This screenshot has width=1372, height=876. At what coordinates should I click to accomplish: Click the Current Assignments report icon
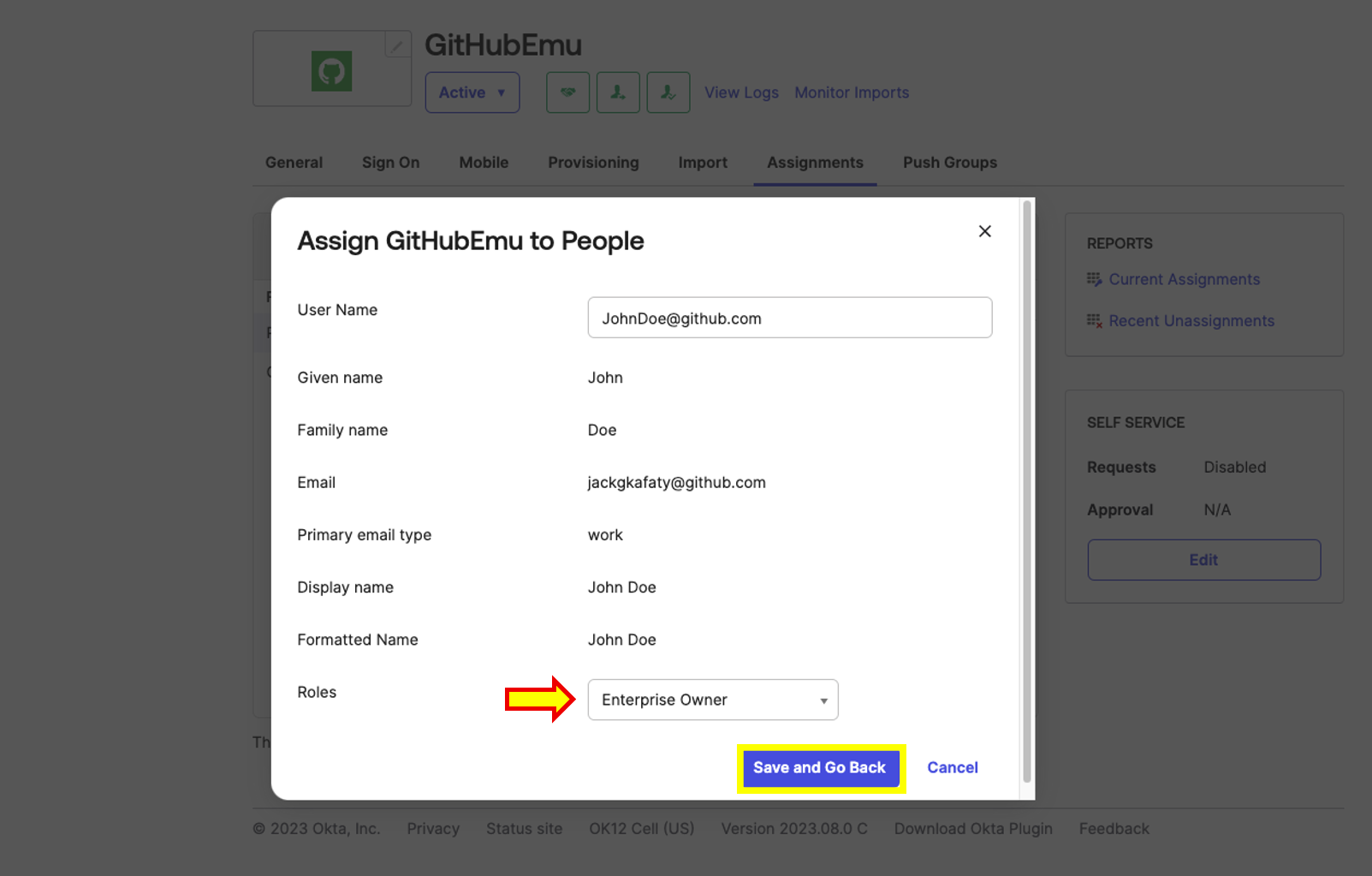tap(1094, 279)
